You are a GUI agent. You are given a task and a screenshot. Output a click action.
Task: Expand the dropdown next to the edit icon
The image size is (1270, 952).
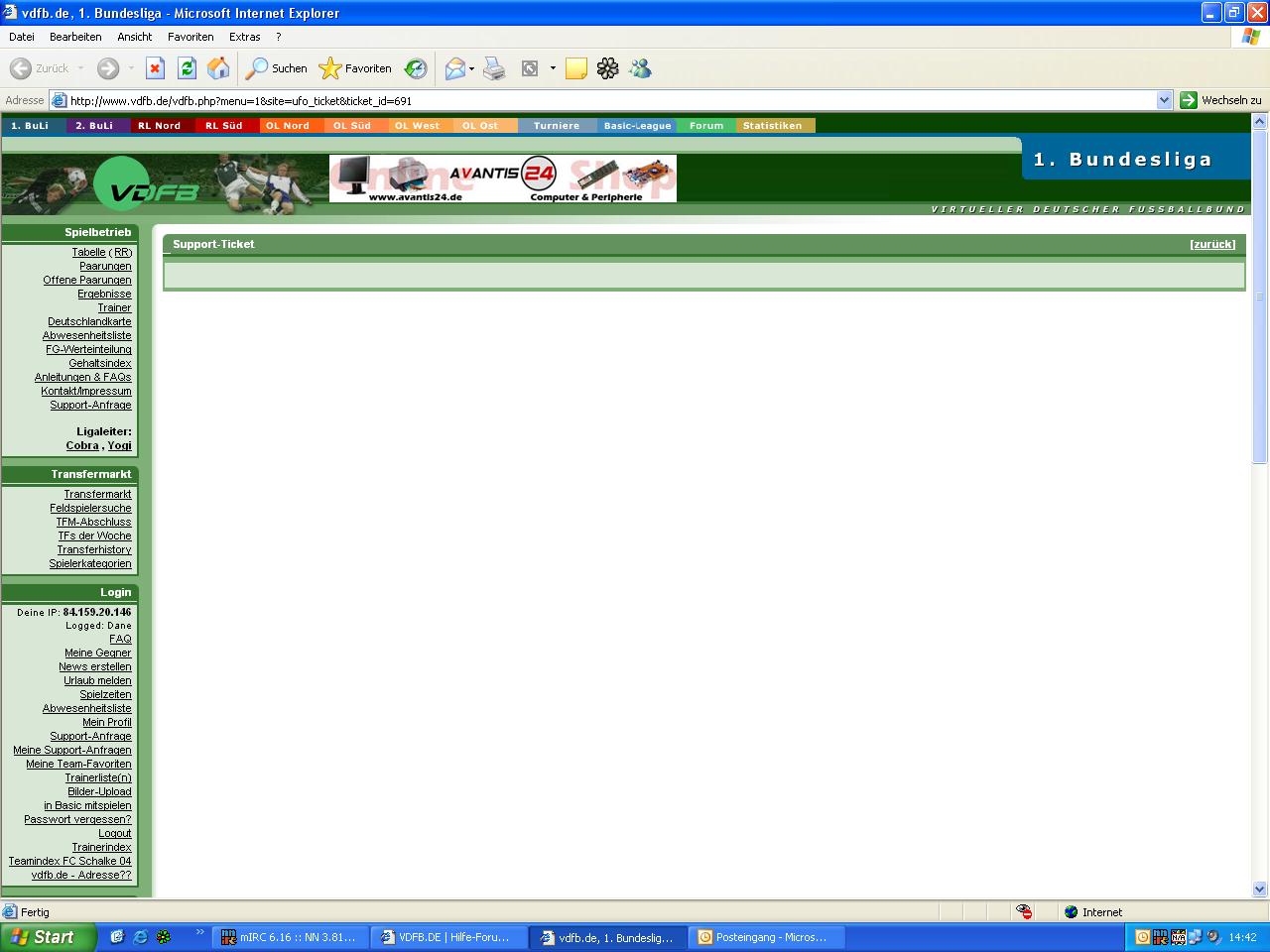tap(553, 68)
